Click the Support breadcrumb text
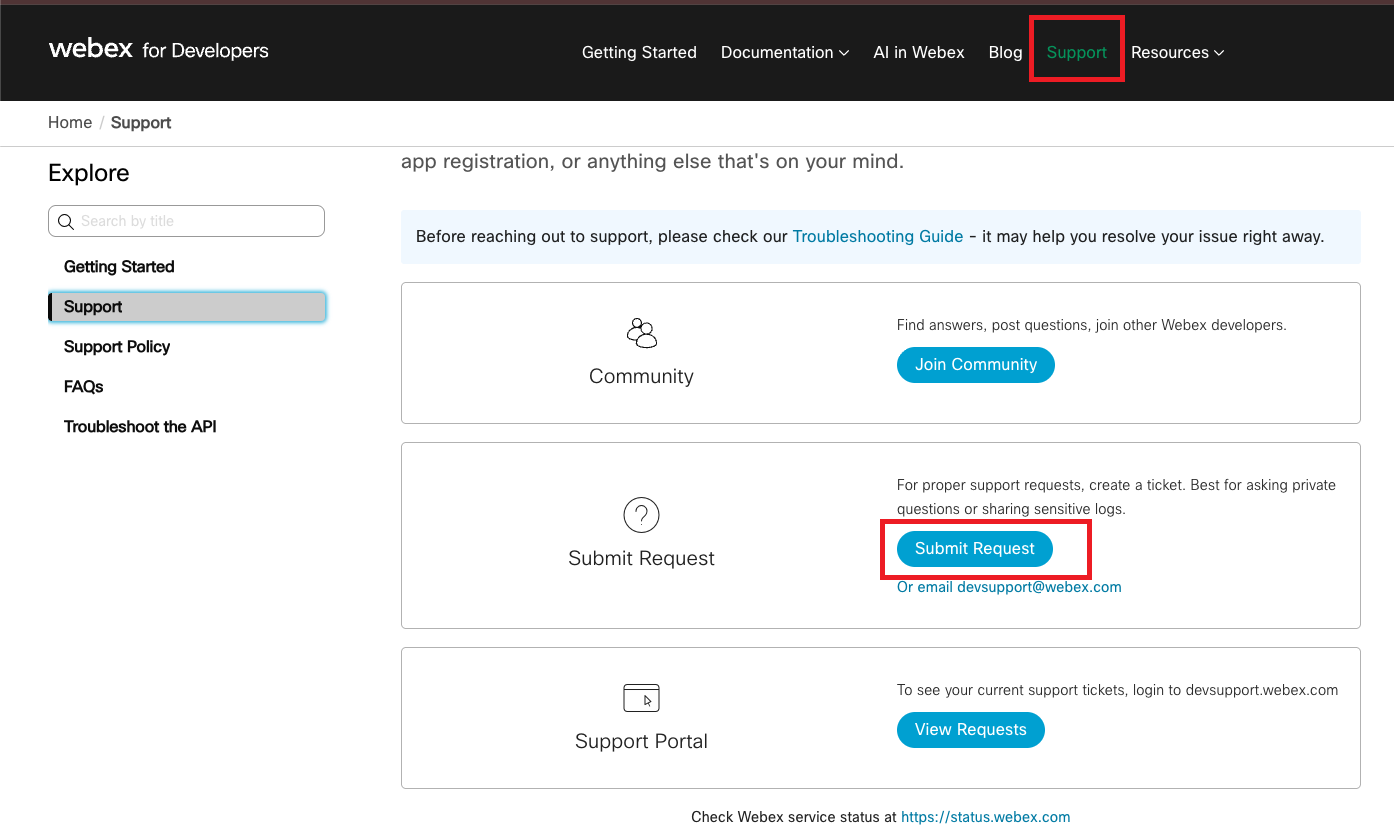This screenshot has width=1394, height=832. point(141,122)
